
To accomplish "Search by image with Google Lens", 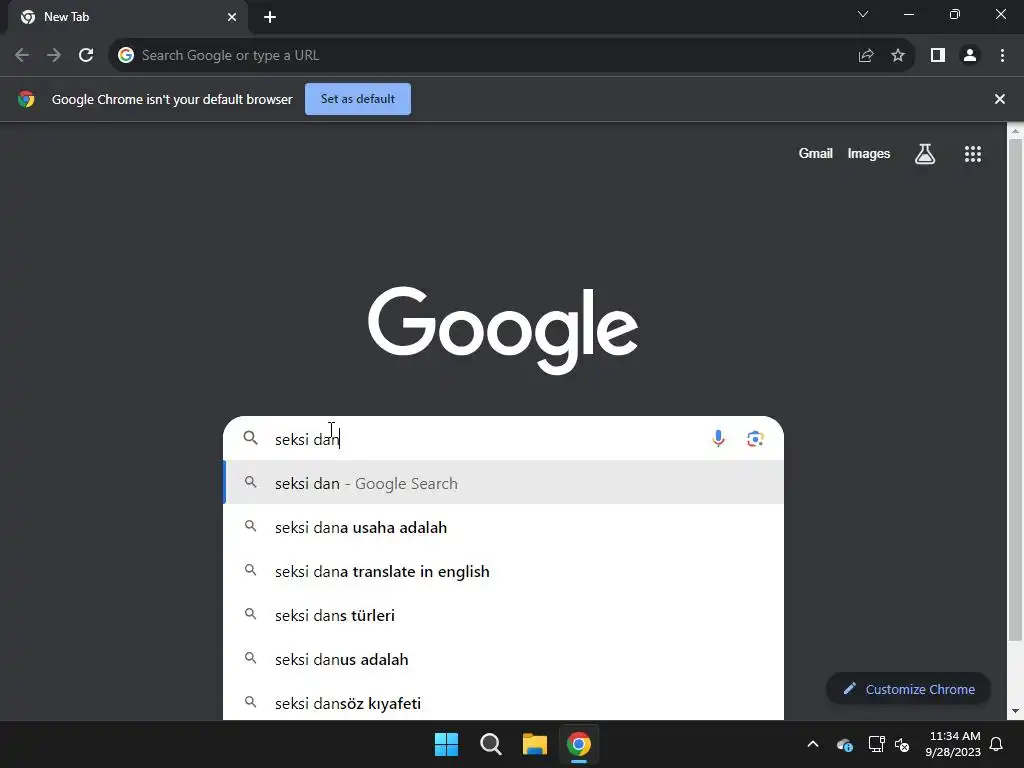I will click(x=755, y=439).
